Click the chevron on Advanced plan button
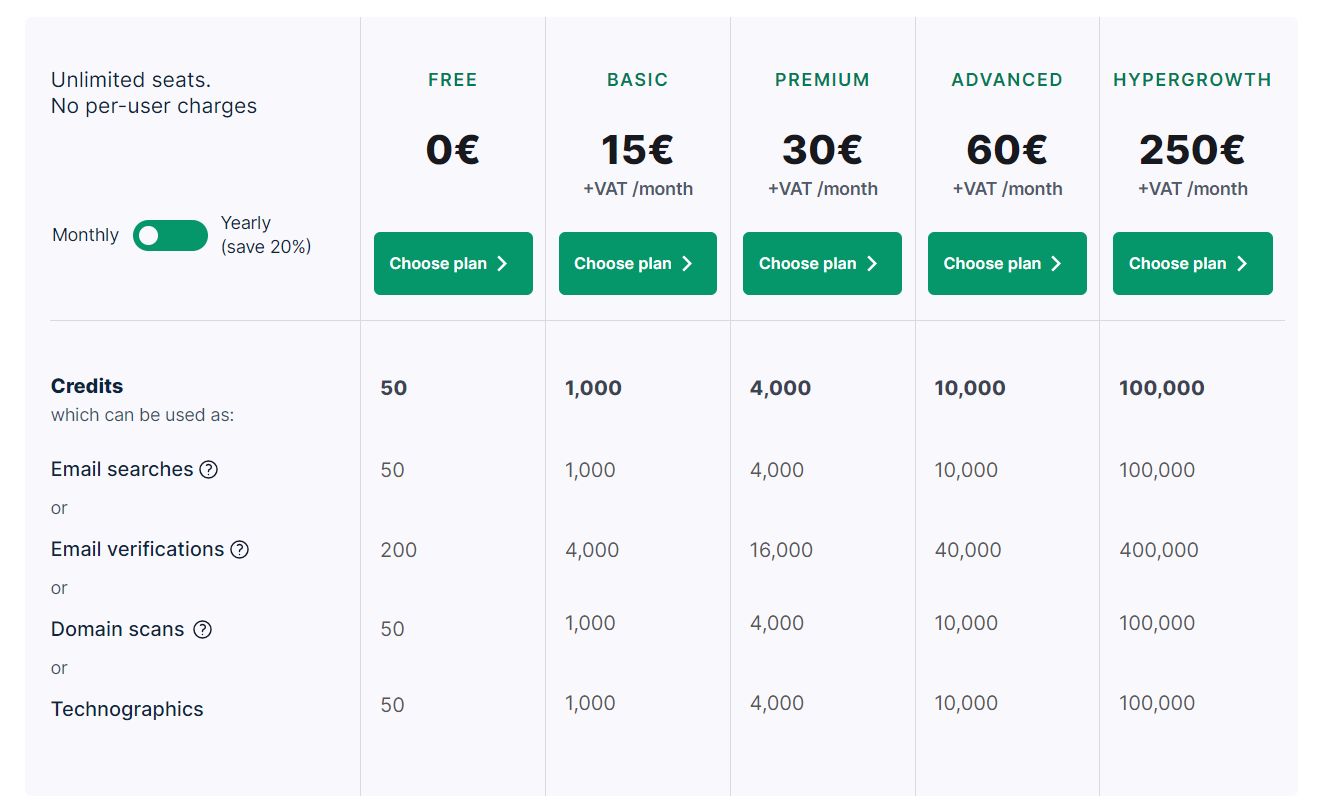The width and height of the screenshot is (1319, 810). (1056, 264)
